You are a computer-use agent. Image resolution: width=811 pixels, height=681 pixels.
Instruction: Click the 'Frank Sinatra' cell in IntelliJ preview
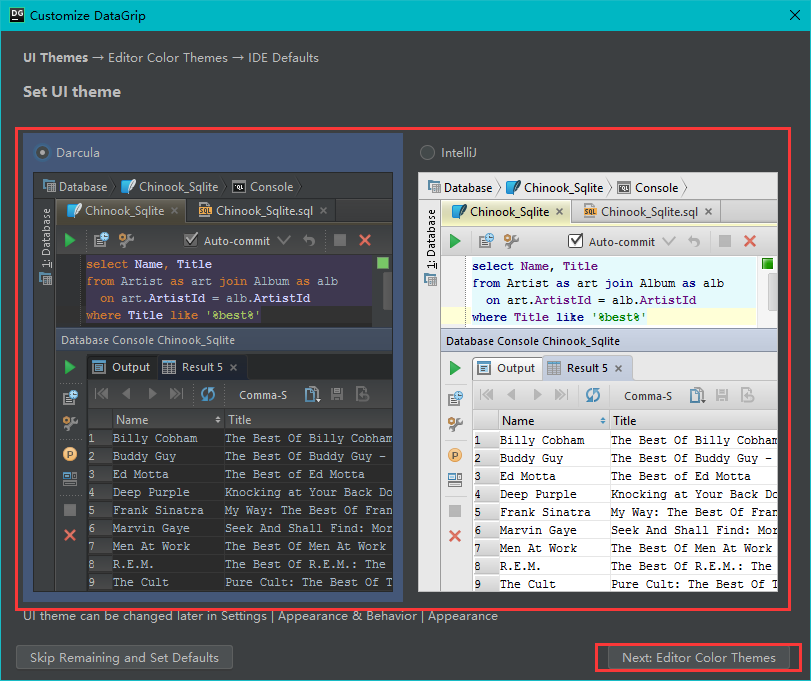[x=553, y=512]
